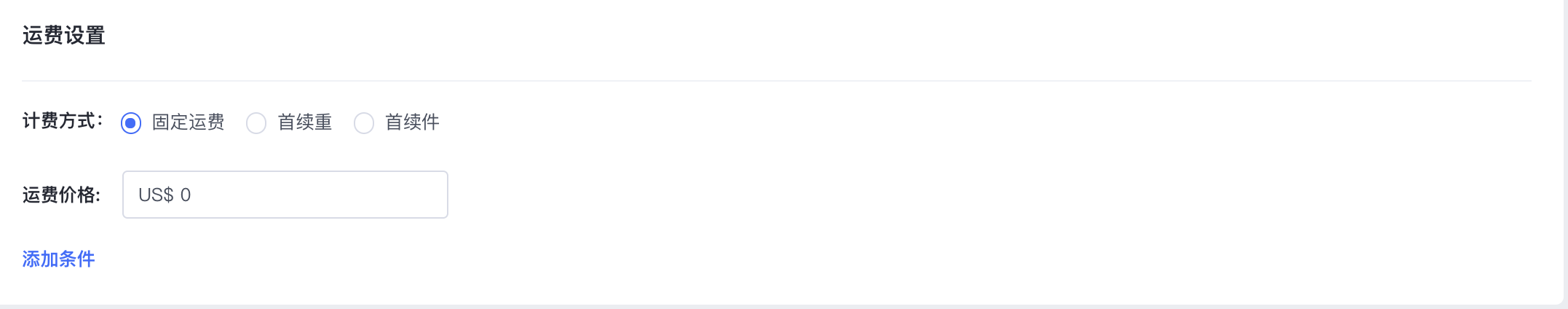Viewport: 1568px width, 309px height.
Task: Choose the 首续重 radio option
Action: 256,123
